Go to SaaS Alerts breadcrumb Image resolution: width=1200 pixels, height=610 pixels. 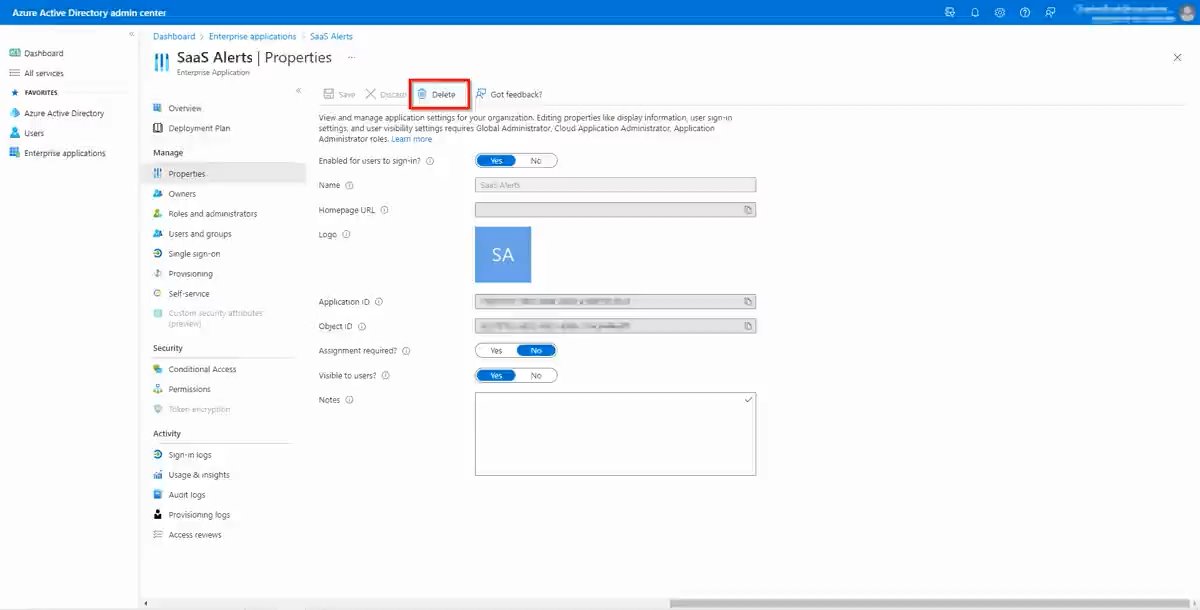[331, 36]
